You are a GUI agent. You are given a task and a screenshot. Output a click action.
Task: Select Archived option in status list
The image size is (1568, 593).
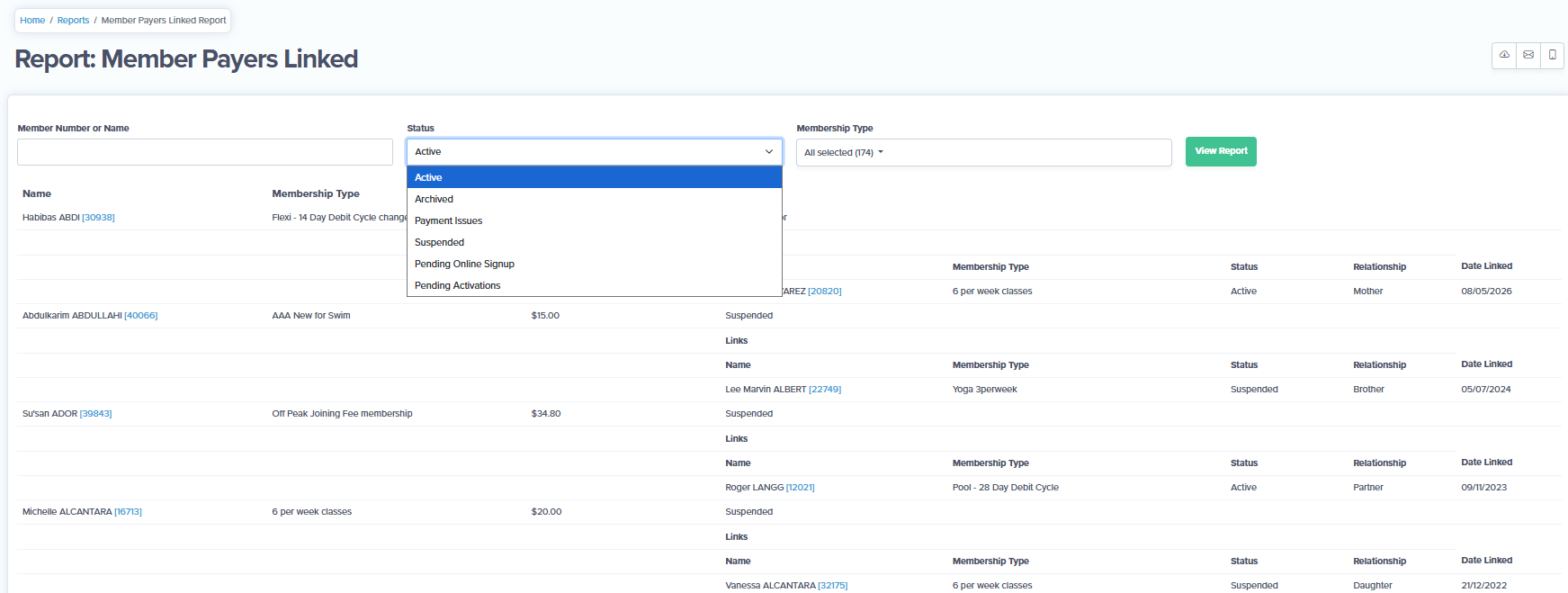pyautogui.click(x=595, y=199)
